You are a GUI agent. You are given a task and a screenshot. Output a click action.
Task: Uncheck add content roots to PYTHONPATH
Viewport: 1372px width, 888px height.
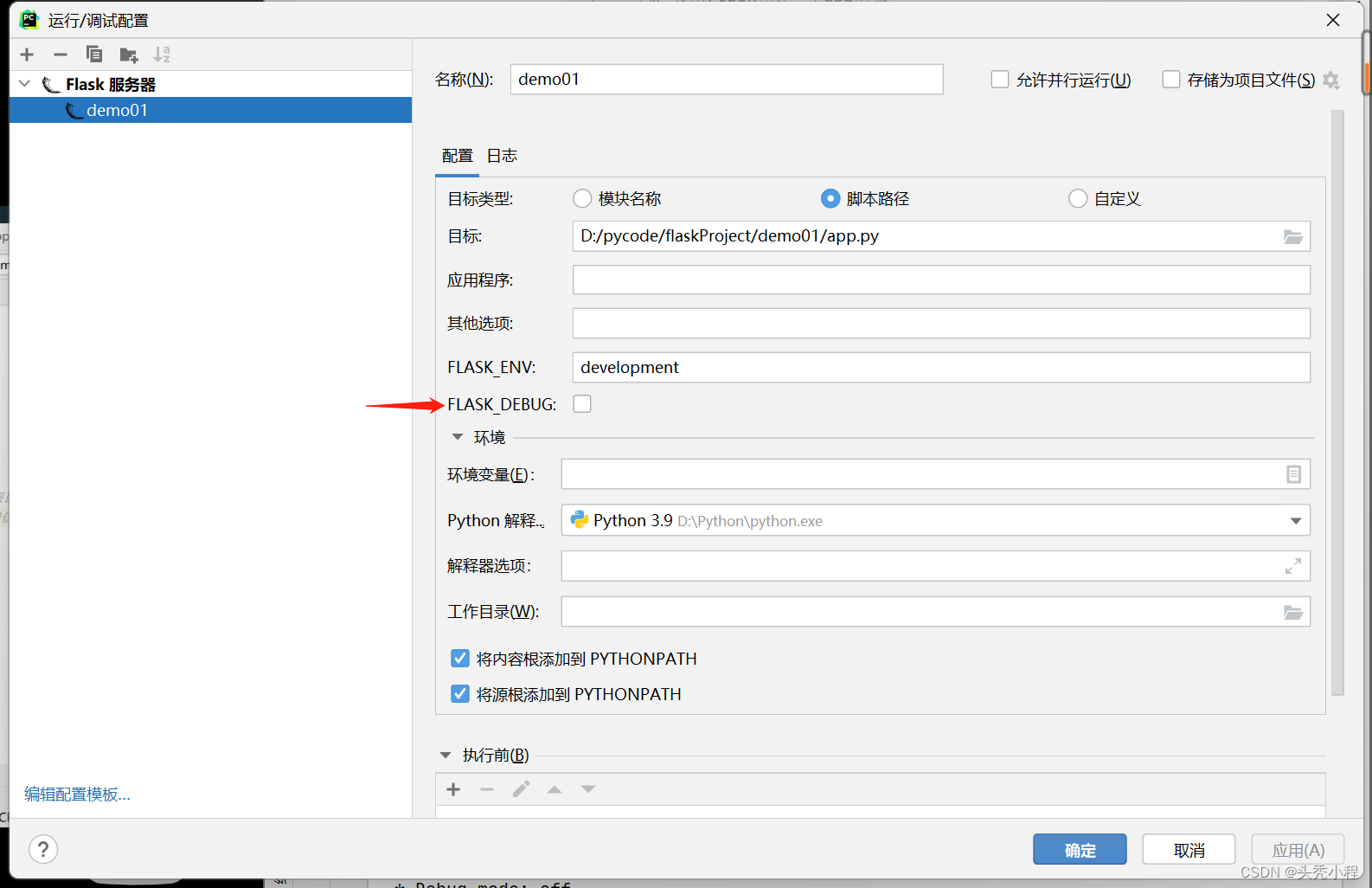click(460, 659)
